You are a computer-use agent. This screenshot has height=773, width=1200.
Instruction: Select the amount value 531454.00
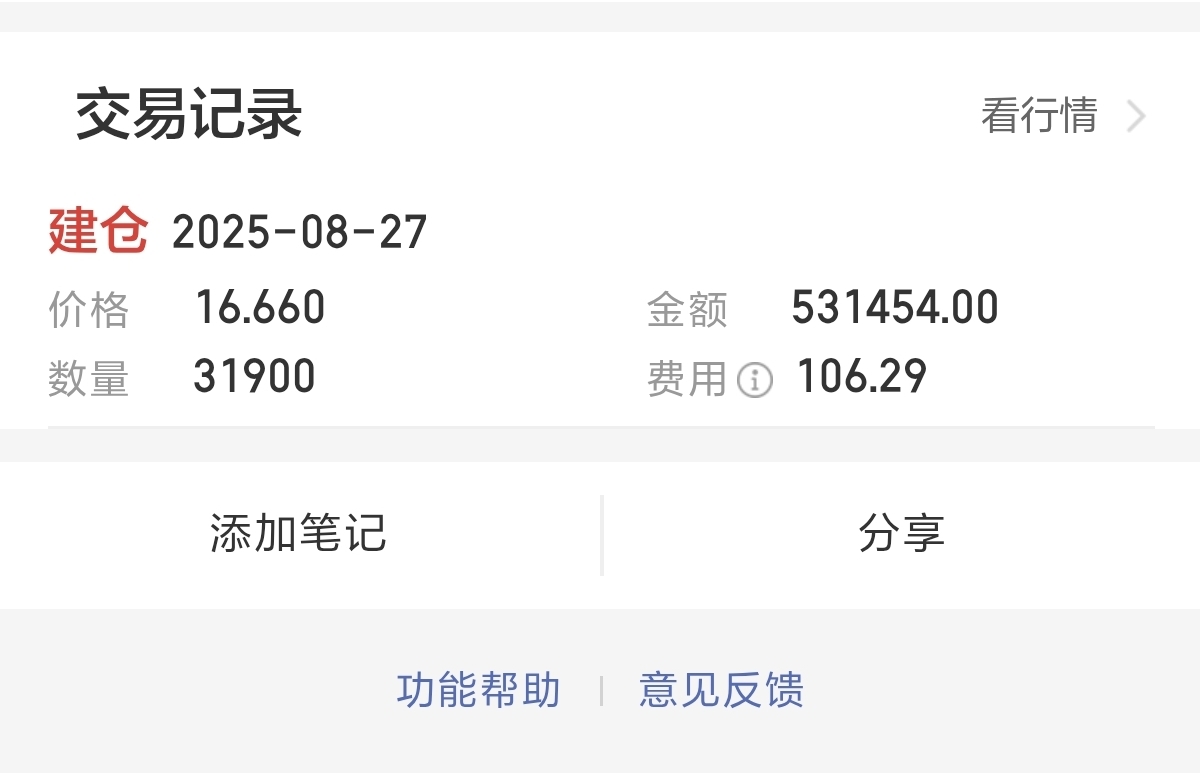coord(895,307)
